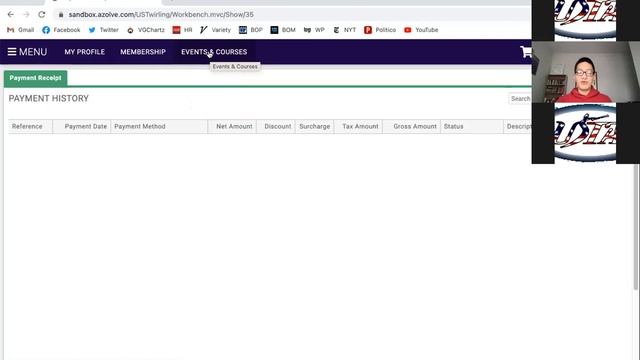Click the PAYMENT HISTORY heading

pos(49,98)
